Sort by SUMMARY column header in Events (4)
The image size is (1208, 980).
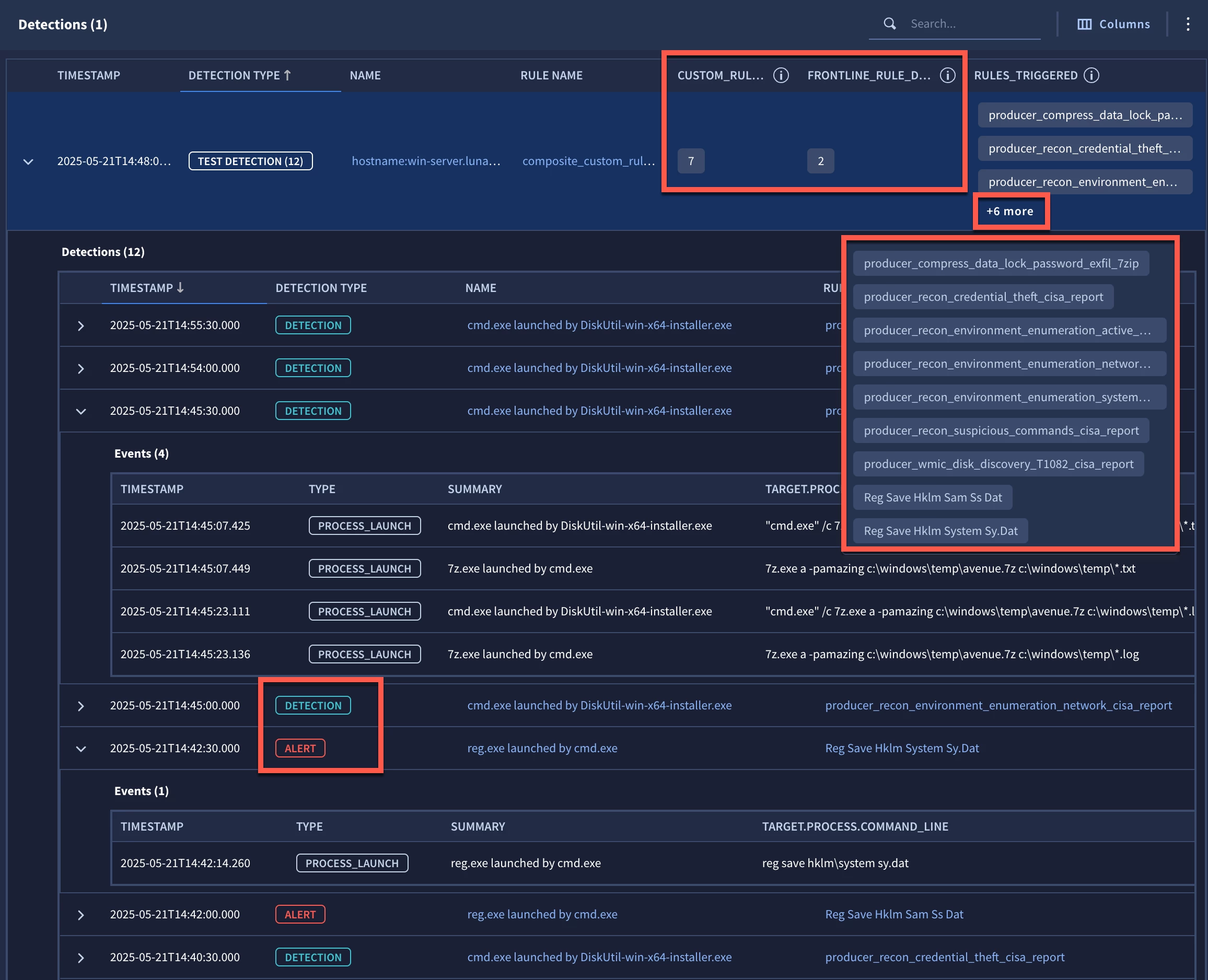pyautogui.click(x=475, y=489)
